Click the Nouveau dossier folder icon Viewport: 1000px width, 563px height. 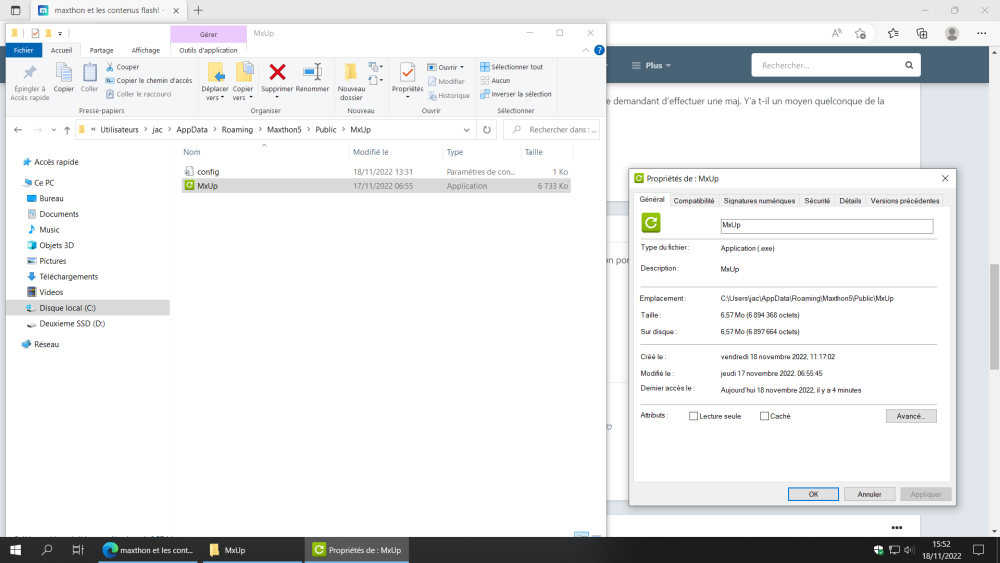tap(351, 72)
